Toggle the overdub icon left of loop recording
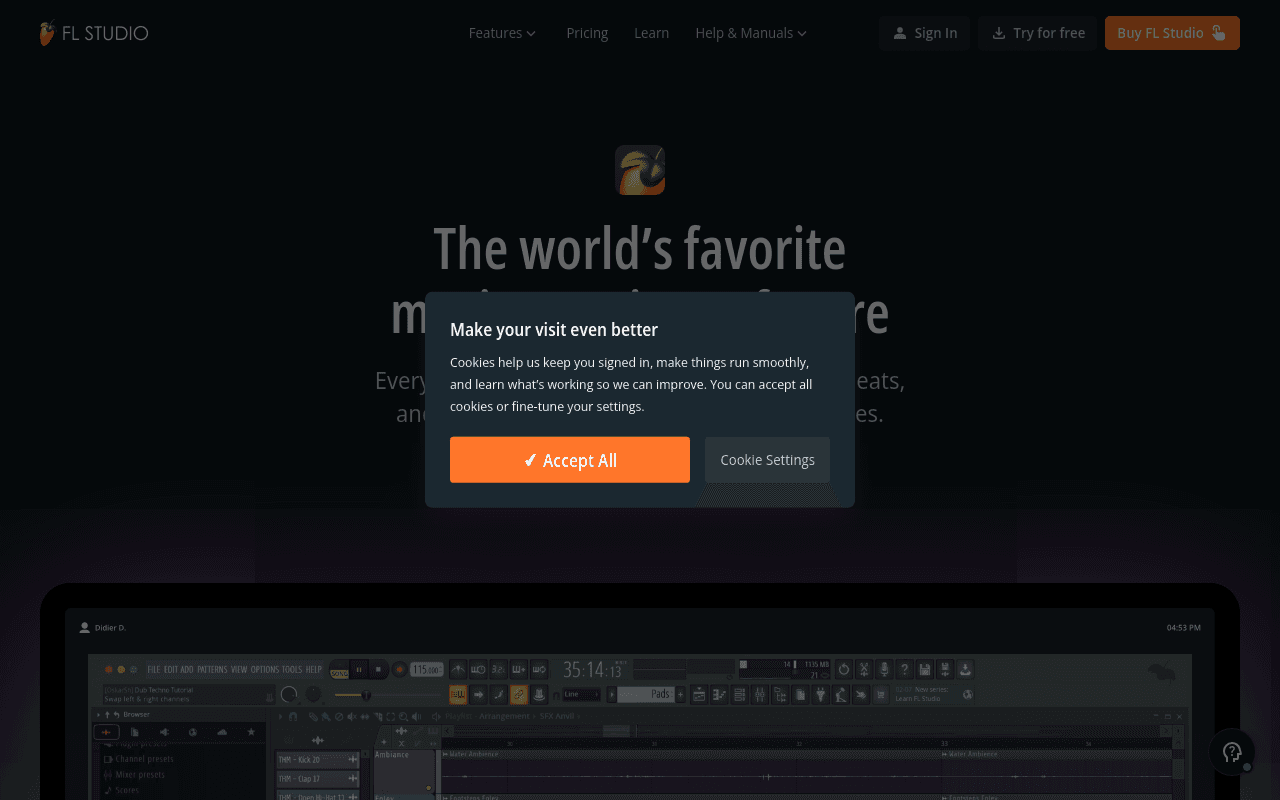The height and width of the screenshot is (800, 1280). pyautogui.click(x=518, y=669)
